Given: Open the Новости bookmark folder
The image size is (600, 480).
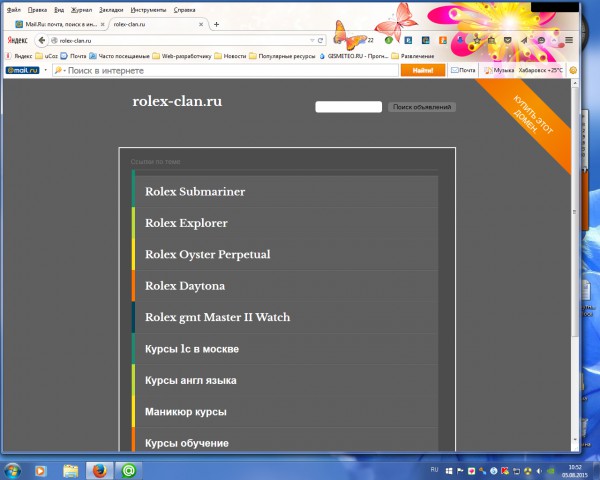Looking at the screenshot, I should pyautogui.click(x=230, y=56).
